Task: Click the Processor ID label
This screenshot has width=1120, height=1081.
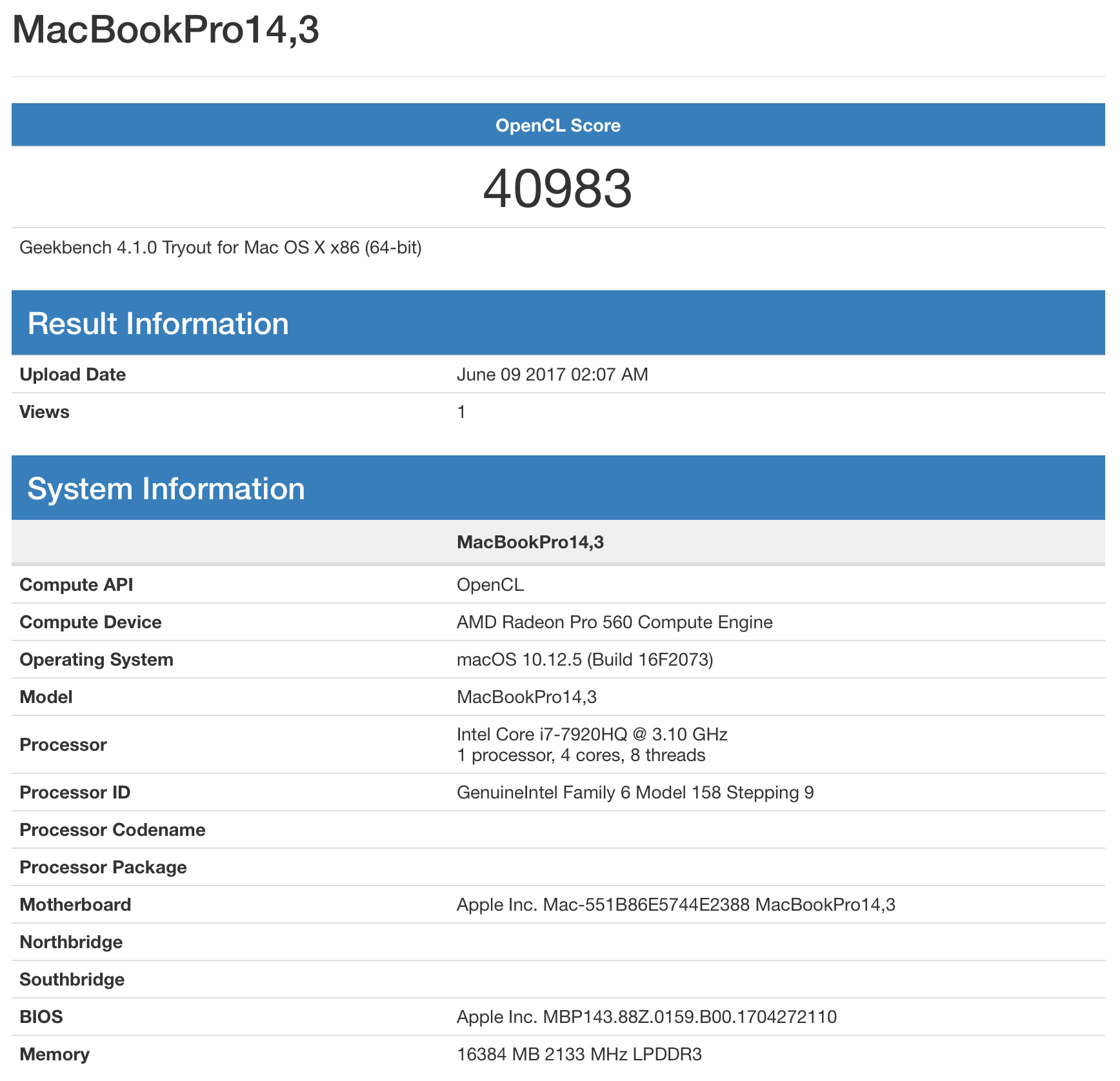Action: 75,793
